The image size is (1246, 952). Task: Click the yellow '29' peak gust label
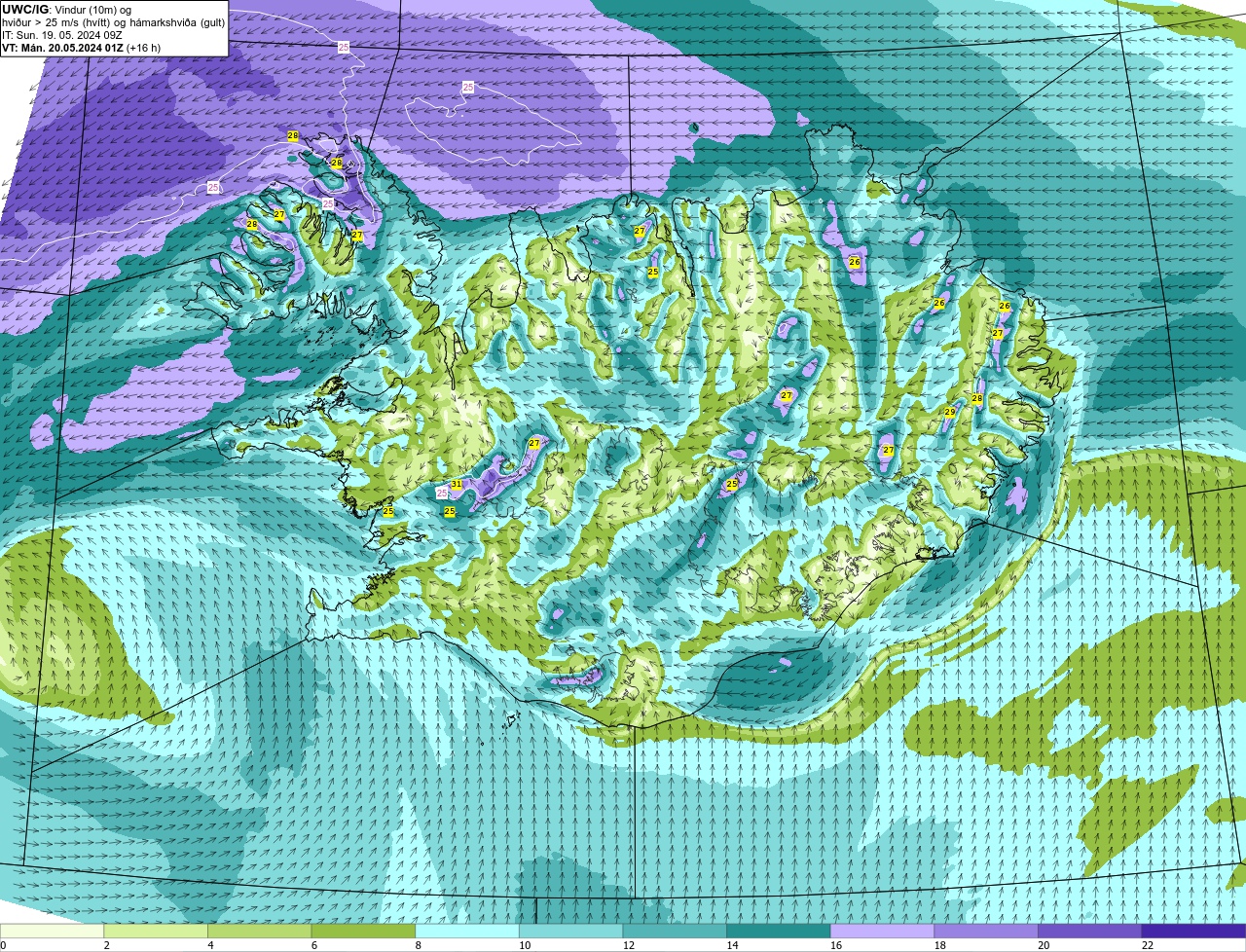pyautogui.click(x=950, y=413)
